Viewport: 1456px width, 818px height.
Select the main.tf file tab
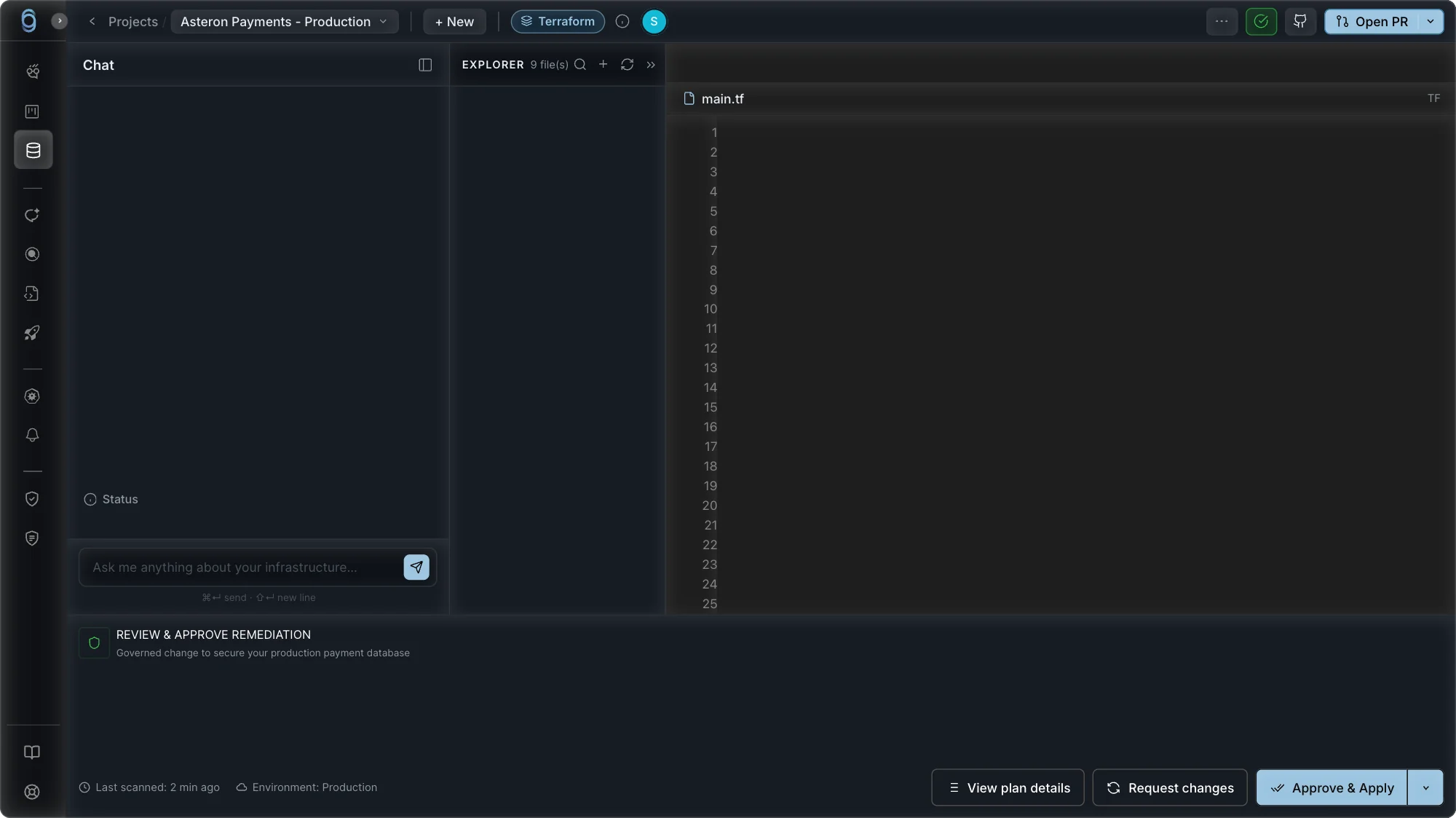click(714, 98)
